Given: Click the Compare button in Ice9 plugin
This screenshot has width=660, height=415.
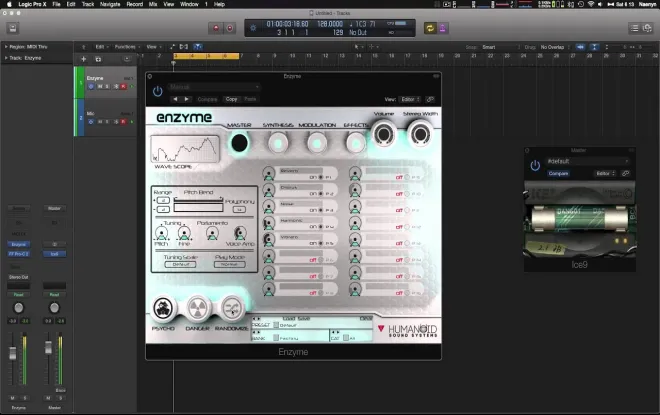Looking at the screenshot, I should point(558,173).
